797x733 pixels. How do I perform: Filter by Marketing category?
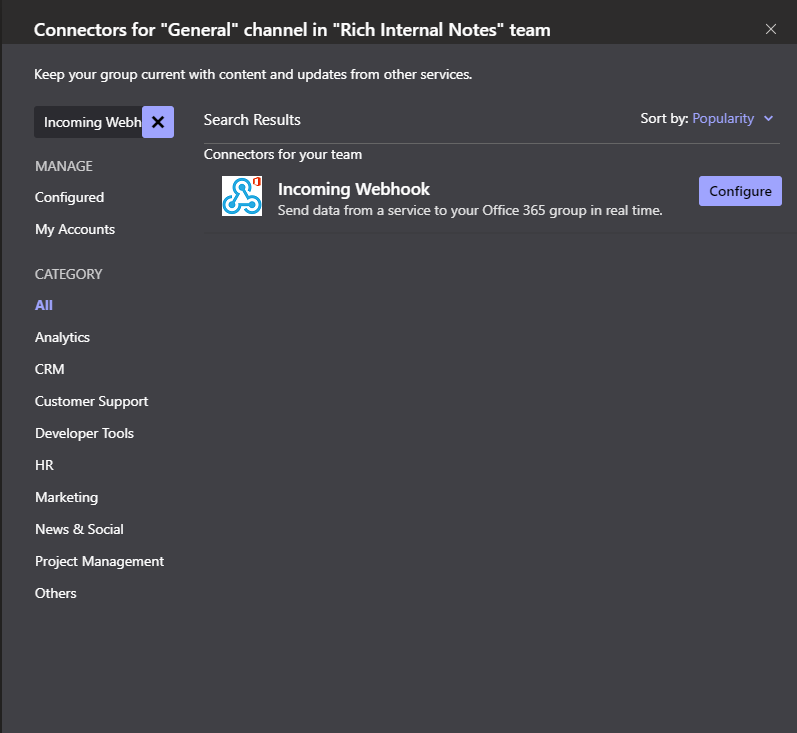(x=67, y=497)
